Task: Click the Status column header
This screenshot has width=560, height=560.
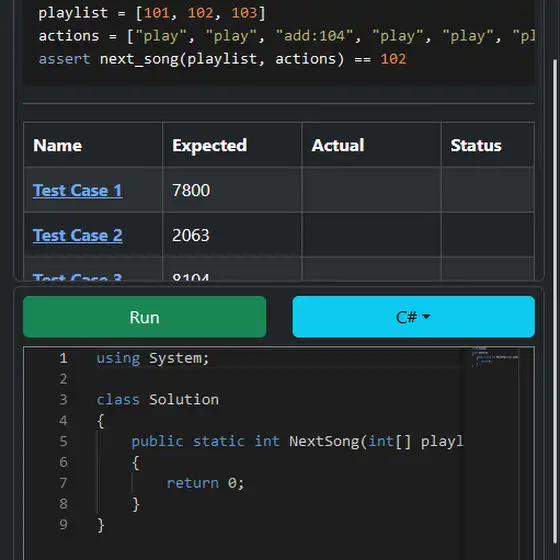Action: point(488,145)
